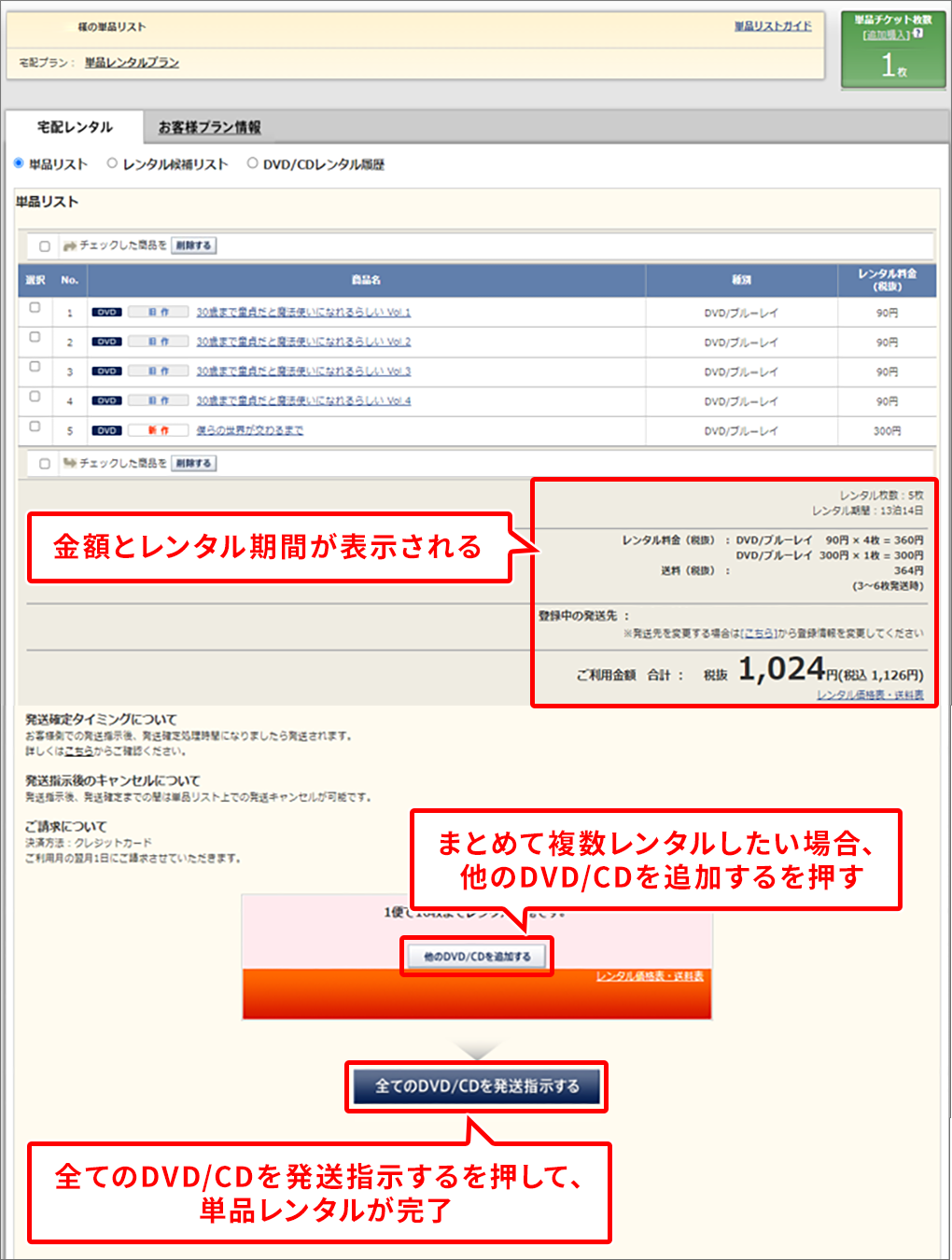Click the arrow icon beside top チェックした商品を
This screenshot has width=952, height=1260.
[69, 245]
